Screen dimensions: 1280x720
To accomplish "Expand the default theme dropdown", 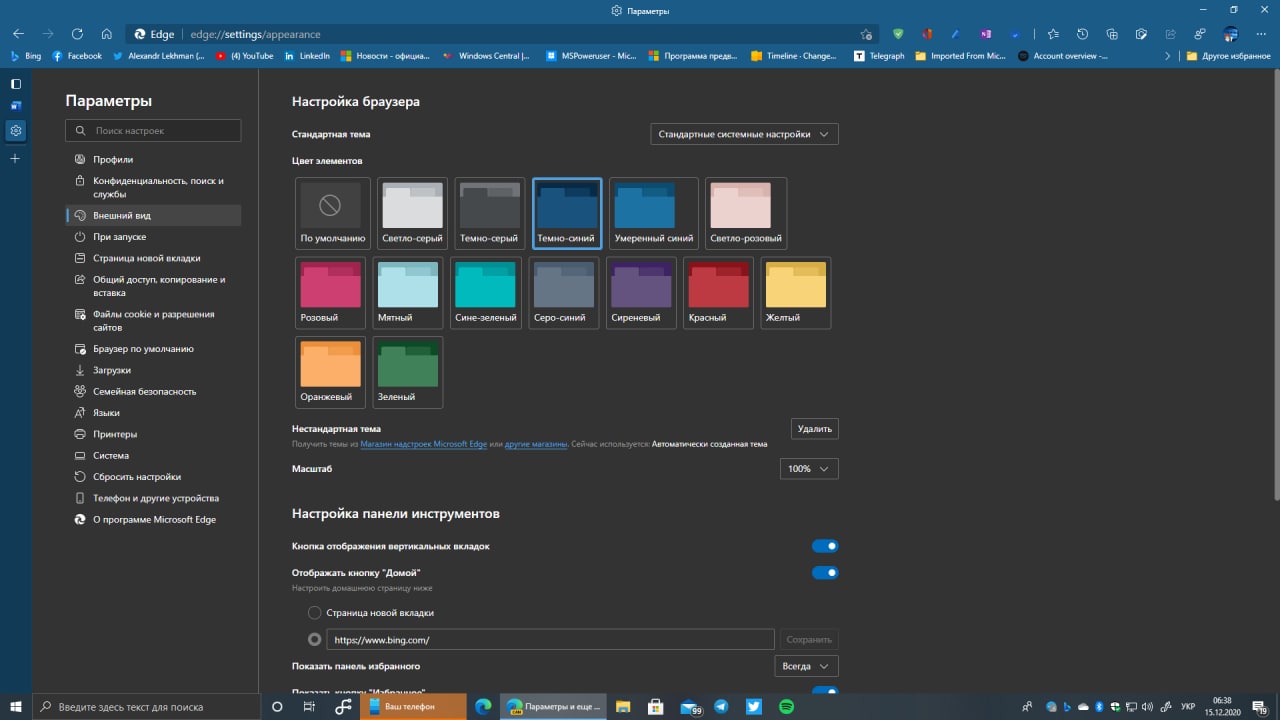I will click(744, 134).
